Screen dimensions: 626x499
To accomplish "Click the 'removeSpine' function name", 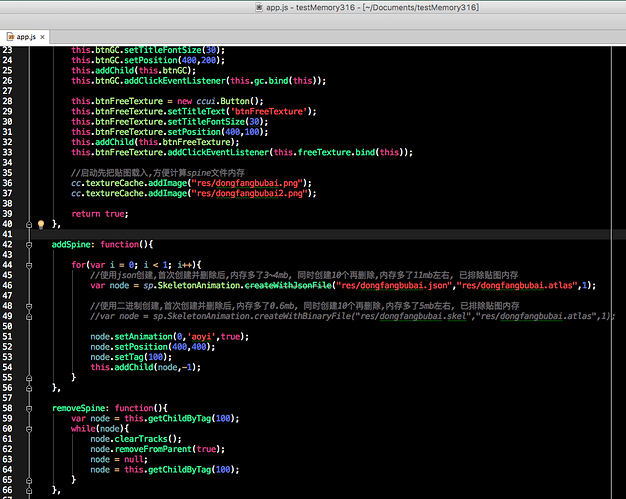I will click(x=79, y=408).
